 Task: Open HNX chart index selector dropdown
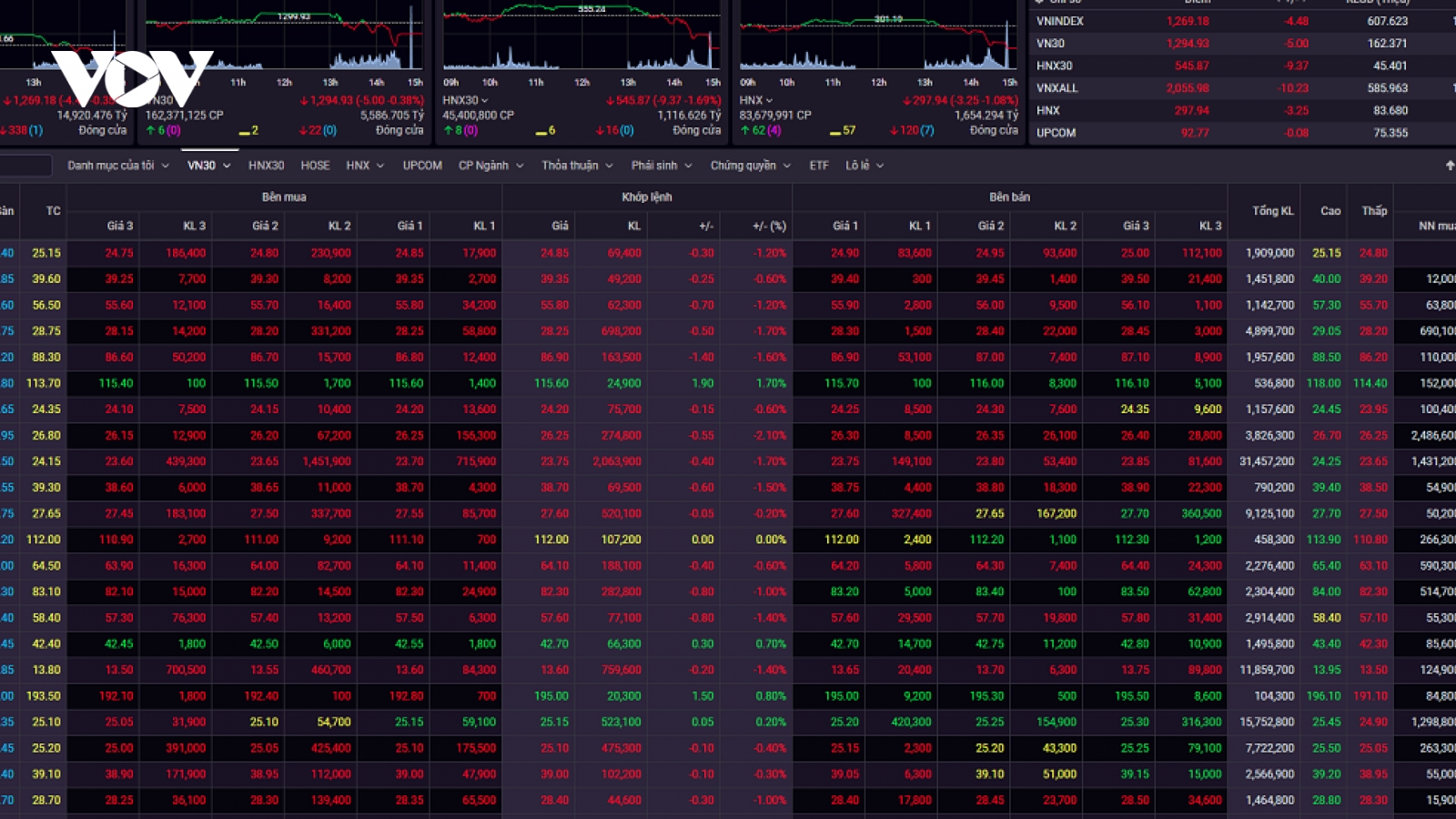point(755,100)
